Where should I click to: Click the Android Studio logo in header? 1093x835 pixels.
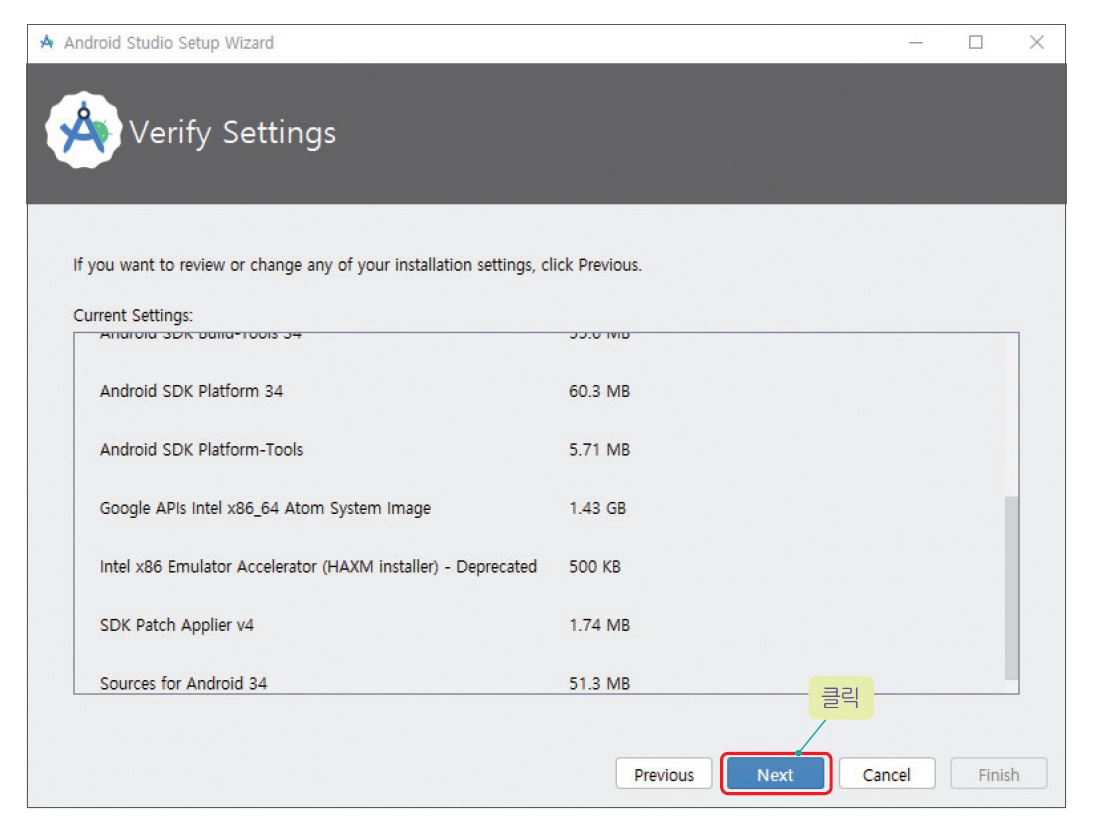[x=84, y=130]
